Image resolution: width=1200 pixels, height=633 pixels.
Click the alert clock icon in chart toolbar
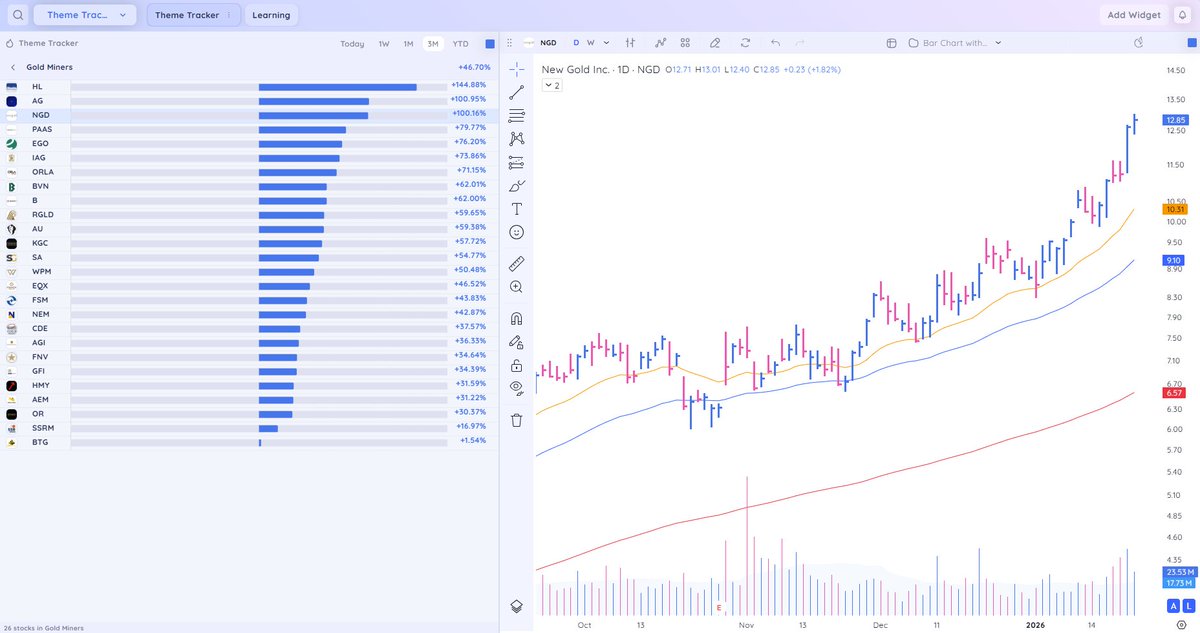(x=1139, y=43)
